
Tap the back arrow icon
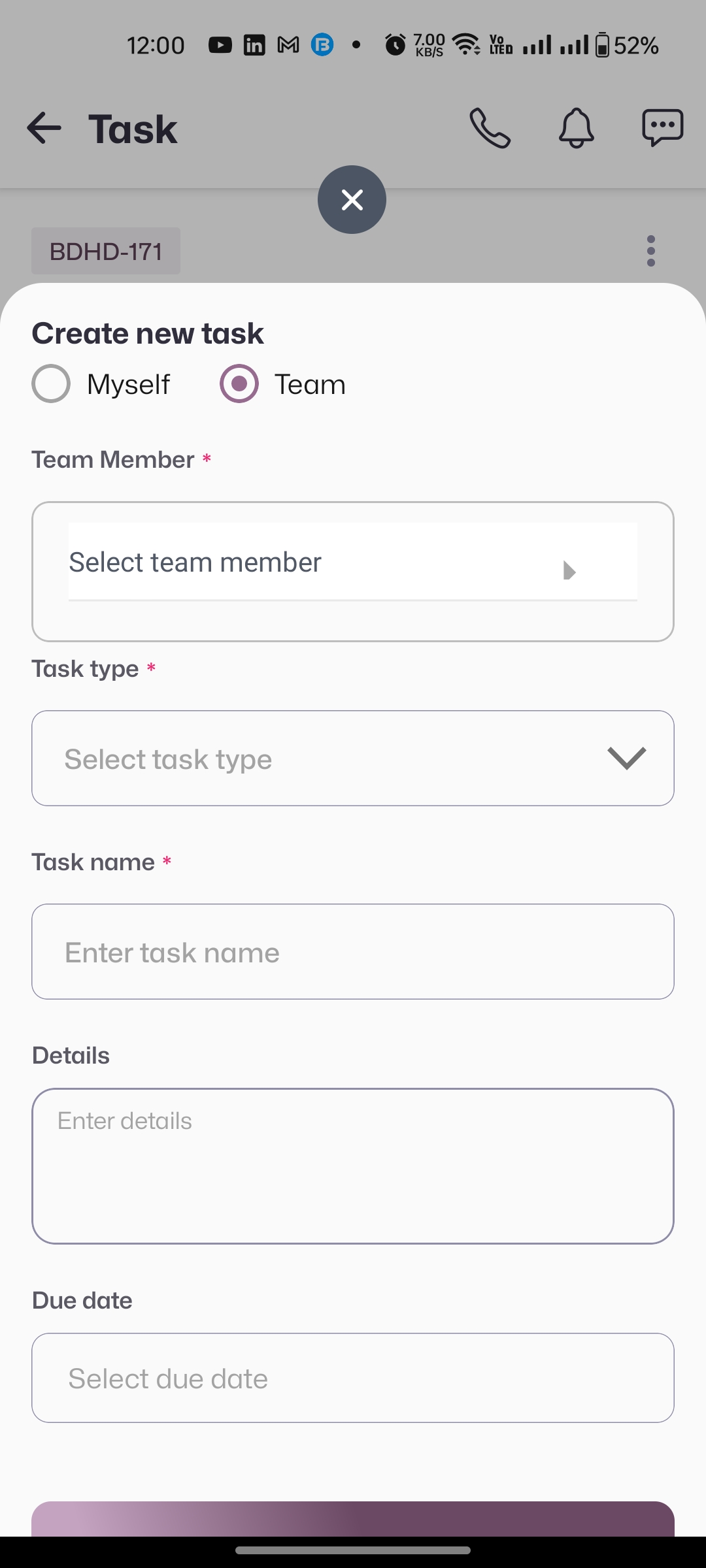pos(44,128)
